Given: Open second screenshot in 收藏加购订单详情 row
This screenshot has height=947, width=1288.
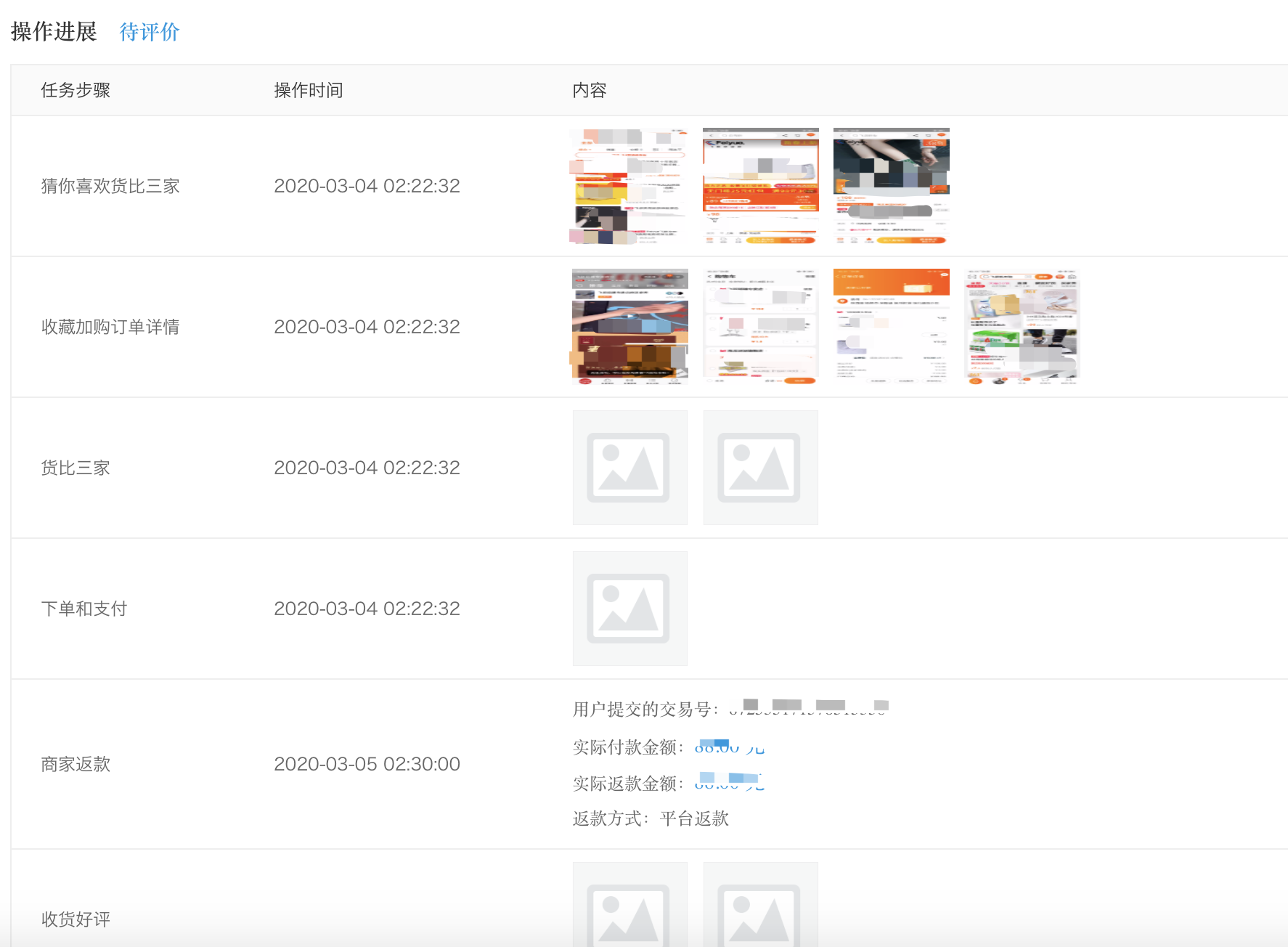Looking at the screenshot, I should point(760,327).
